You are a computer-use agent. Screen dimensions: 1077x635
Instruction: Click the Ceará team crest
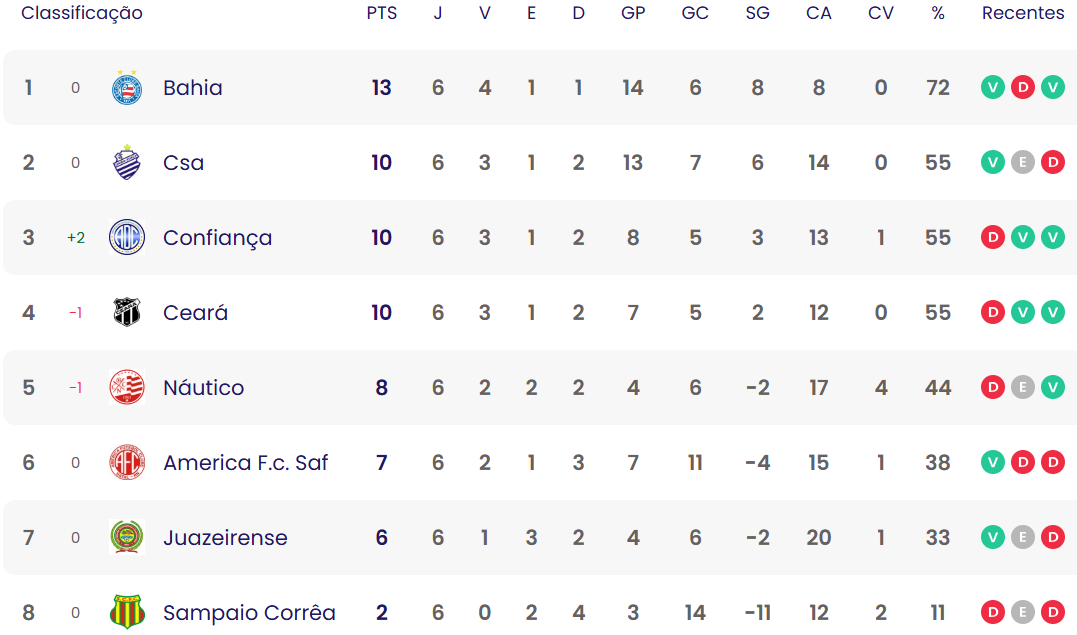[127, 313]
